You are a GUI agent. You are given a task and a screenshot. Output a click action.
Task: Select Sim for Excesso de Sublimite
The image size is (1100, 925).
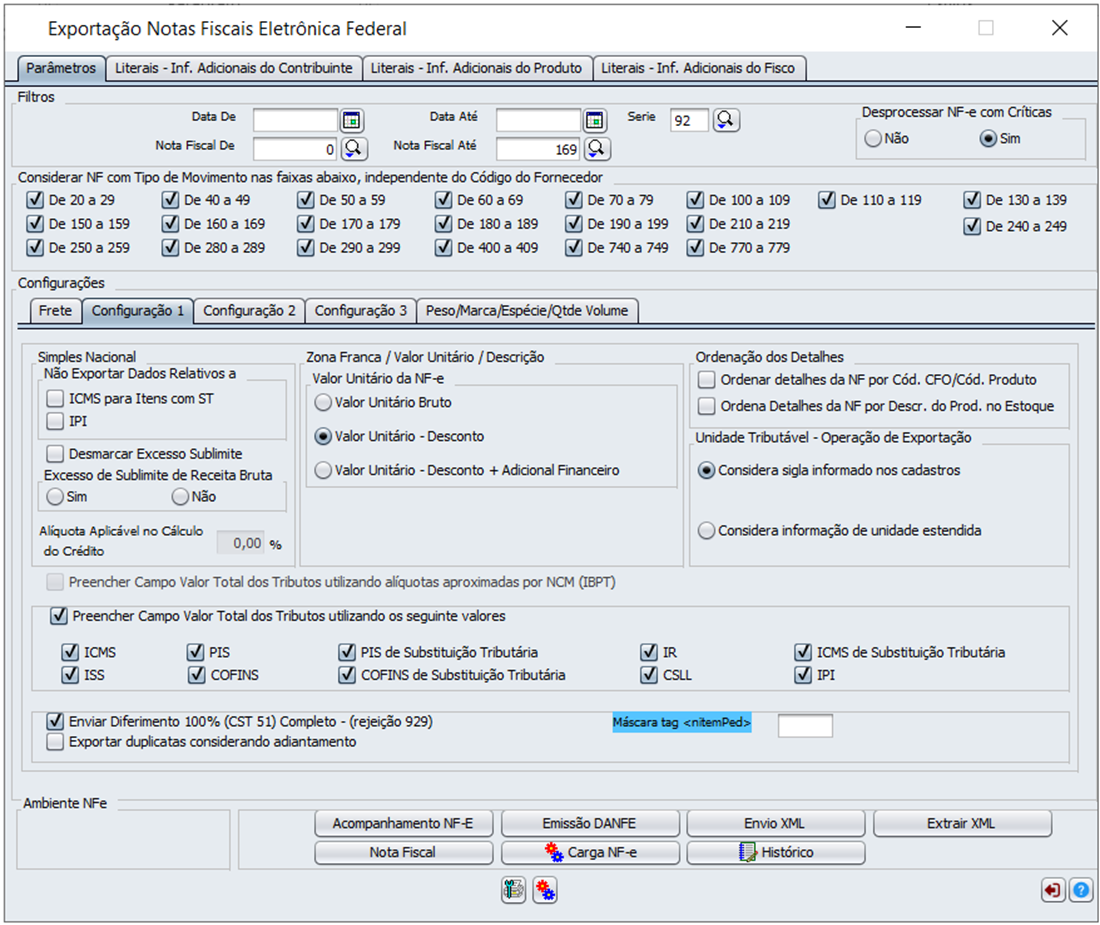coord(55,497)
